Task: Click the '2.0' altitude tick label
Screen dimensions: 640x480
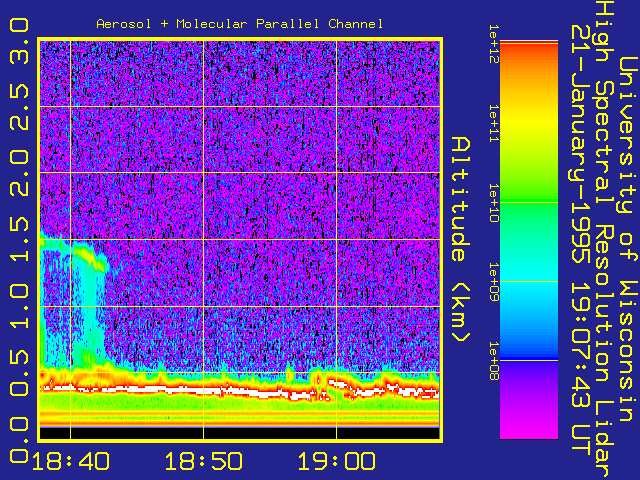Action: [19, 173]
